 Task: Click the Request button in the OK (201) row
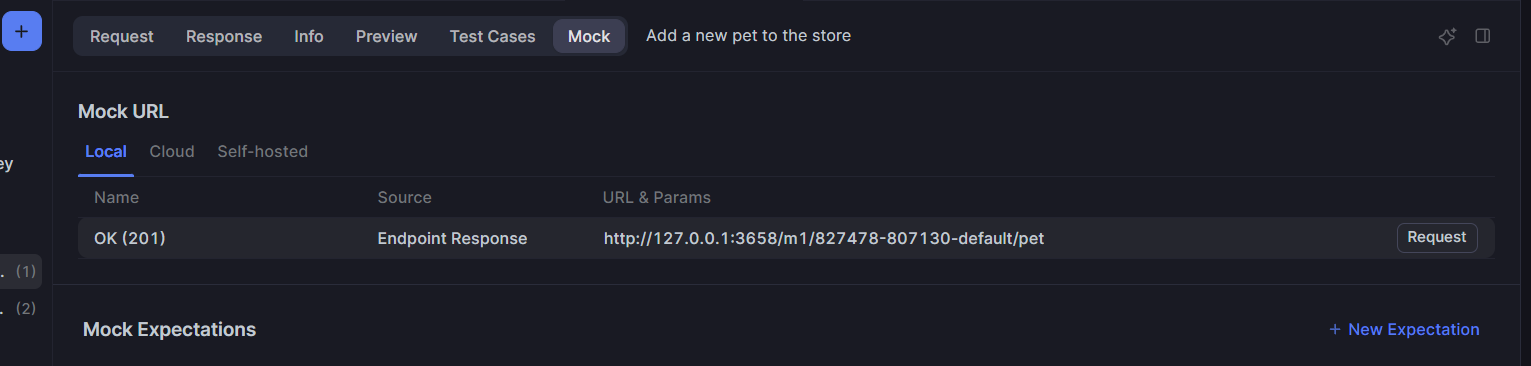pyautogui.click(x=1437, y=238)
